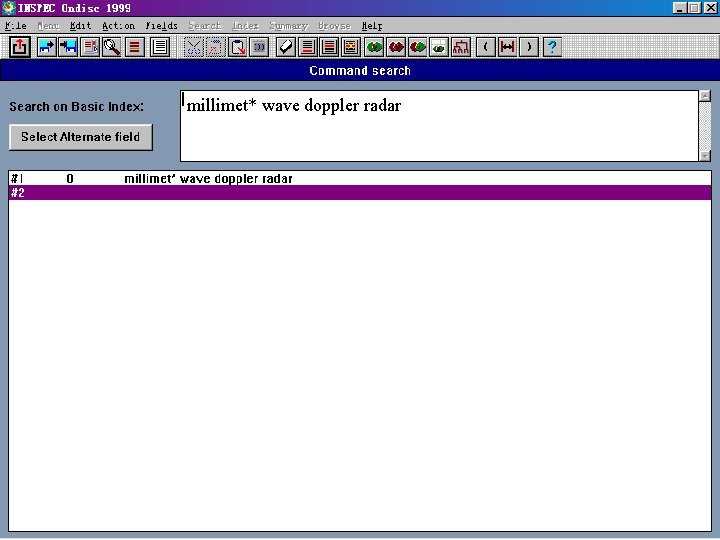Click the red-and-green circles NOT icon
The height and width of the screenshot is (540, 720).
tap(417, 47)
